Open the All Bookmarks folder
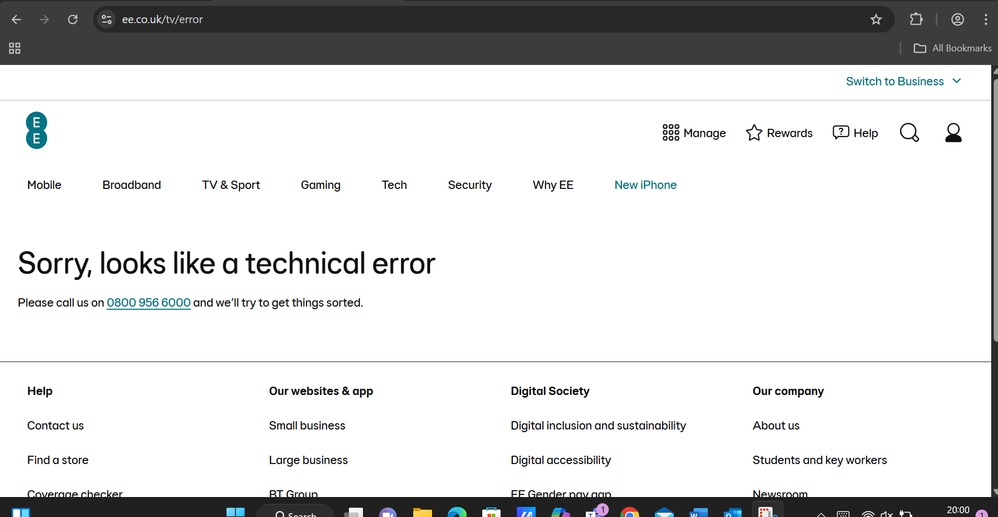The image size is (998, 517). click(x=952, y=48)
